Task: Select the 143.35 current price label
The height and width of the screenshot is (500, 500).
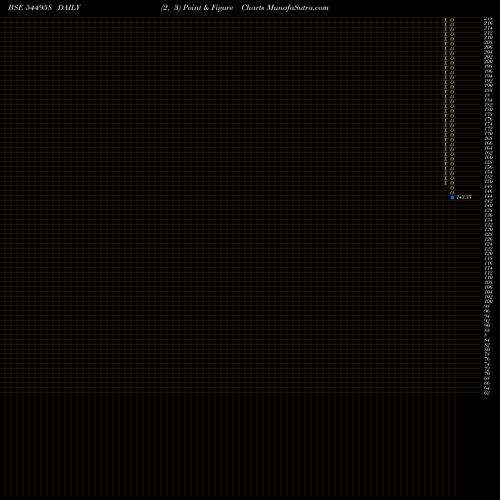Action: click(x=464, y=197)
